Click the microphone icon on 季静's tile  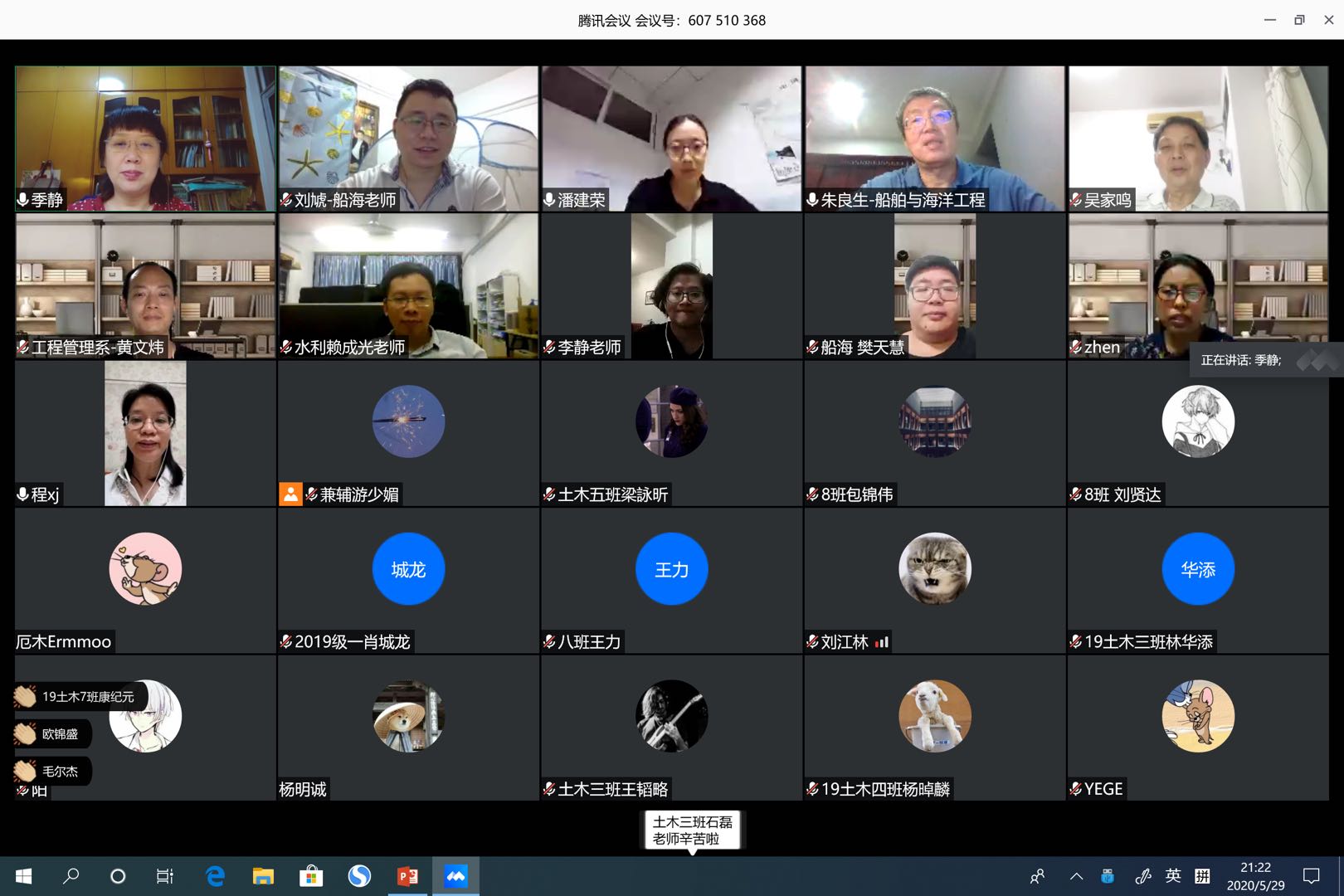click(x=23, y=200)
